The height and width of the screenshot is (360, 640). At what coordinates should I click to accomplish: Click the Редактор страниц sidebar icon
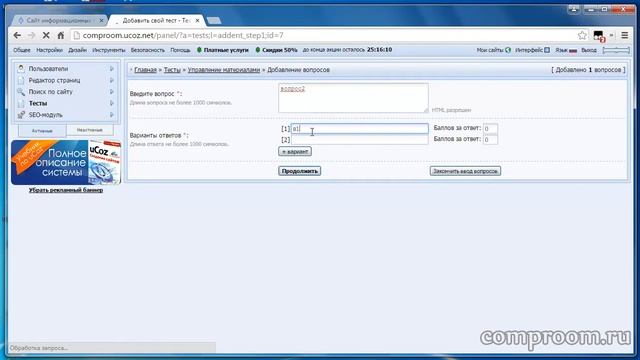click(x=21, y=80)
